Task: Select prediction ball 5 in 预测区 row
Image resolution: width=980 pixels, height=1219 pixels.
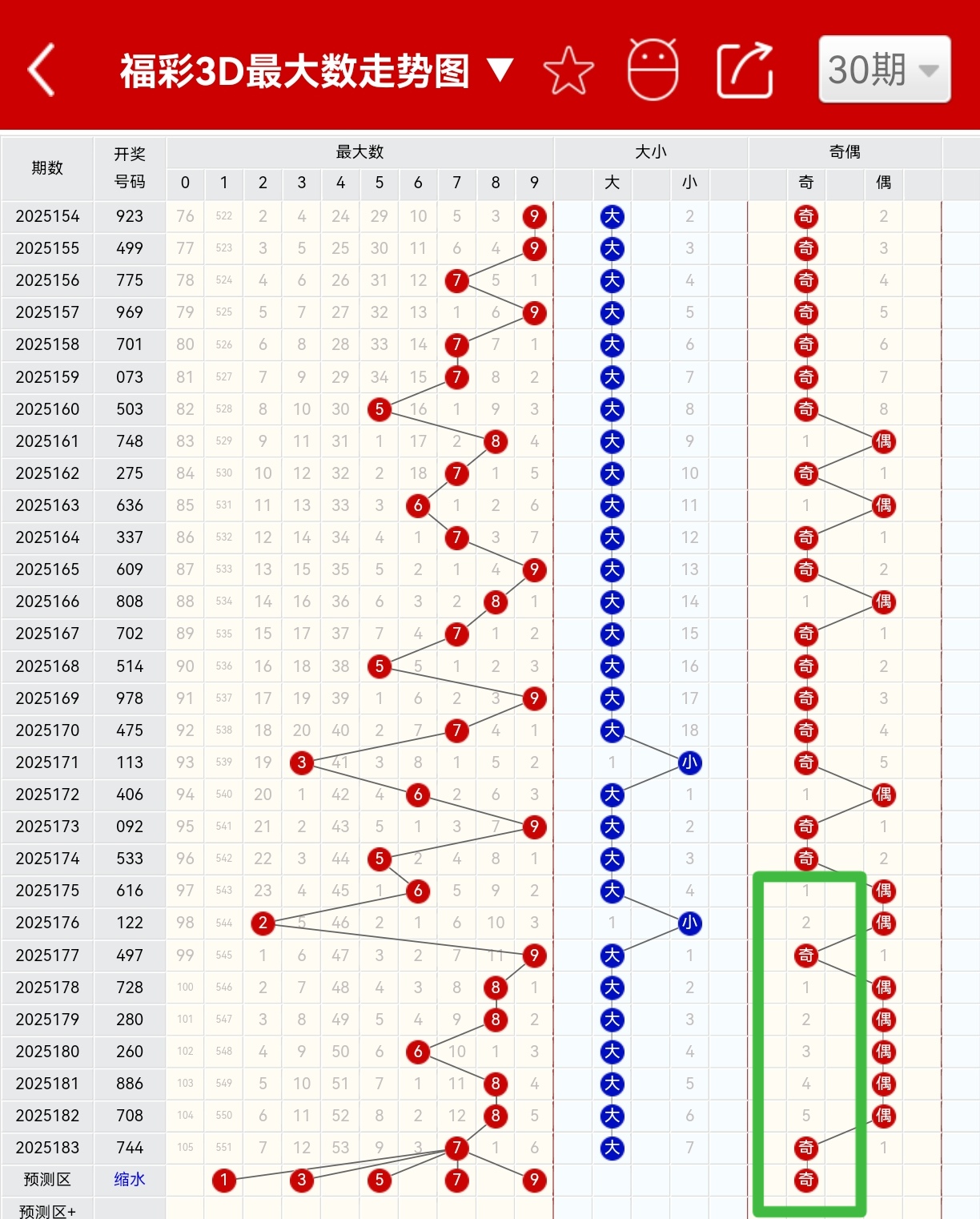Action: point(380,1180)
